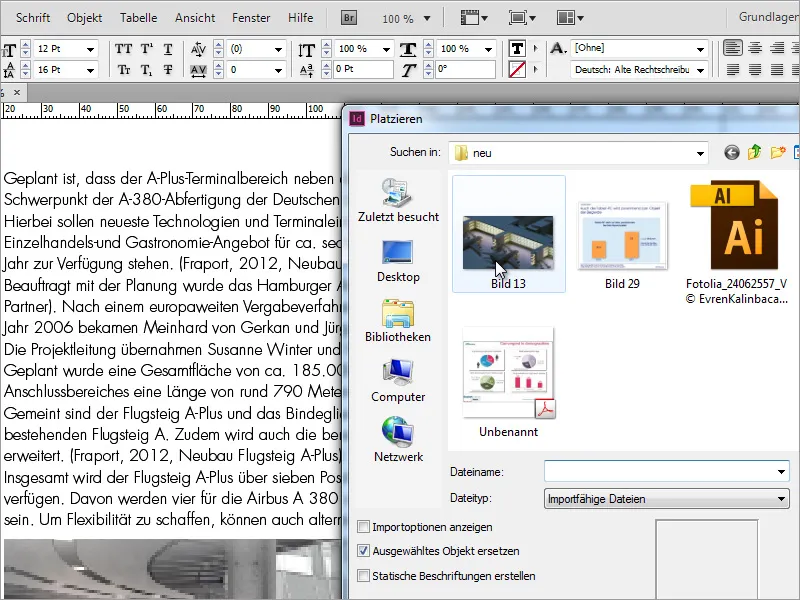Uncheck Ausgewähltes Objekt ersetzen
The image size is (800, 600).
[x=364, y=551]
